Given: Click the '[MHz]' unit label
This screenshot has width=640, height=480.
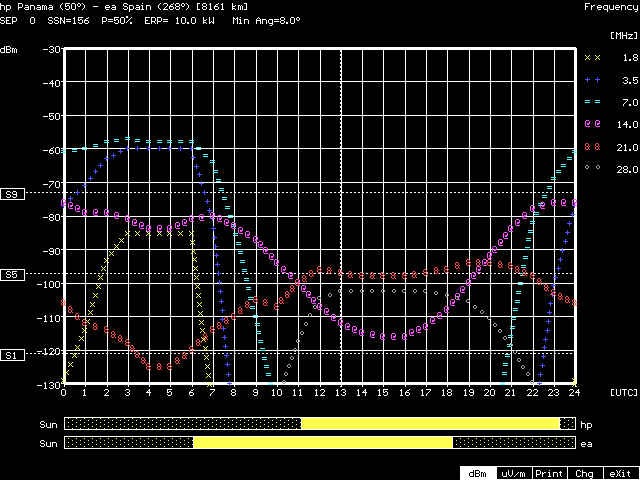Looking at the screenshot, I should click(624, 36).
